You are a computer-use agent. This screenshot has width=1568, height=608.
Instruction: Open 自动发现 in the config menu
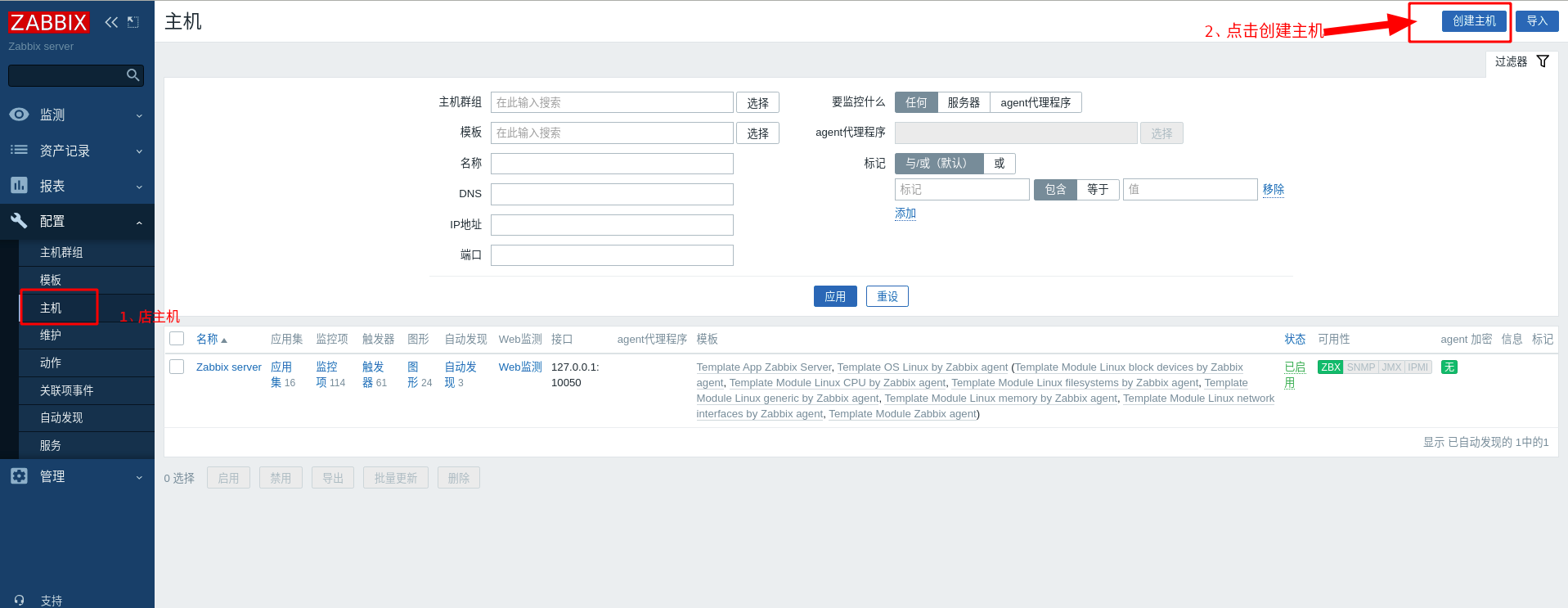pyautogui.click(x=86, y=418)
